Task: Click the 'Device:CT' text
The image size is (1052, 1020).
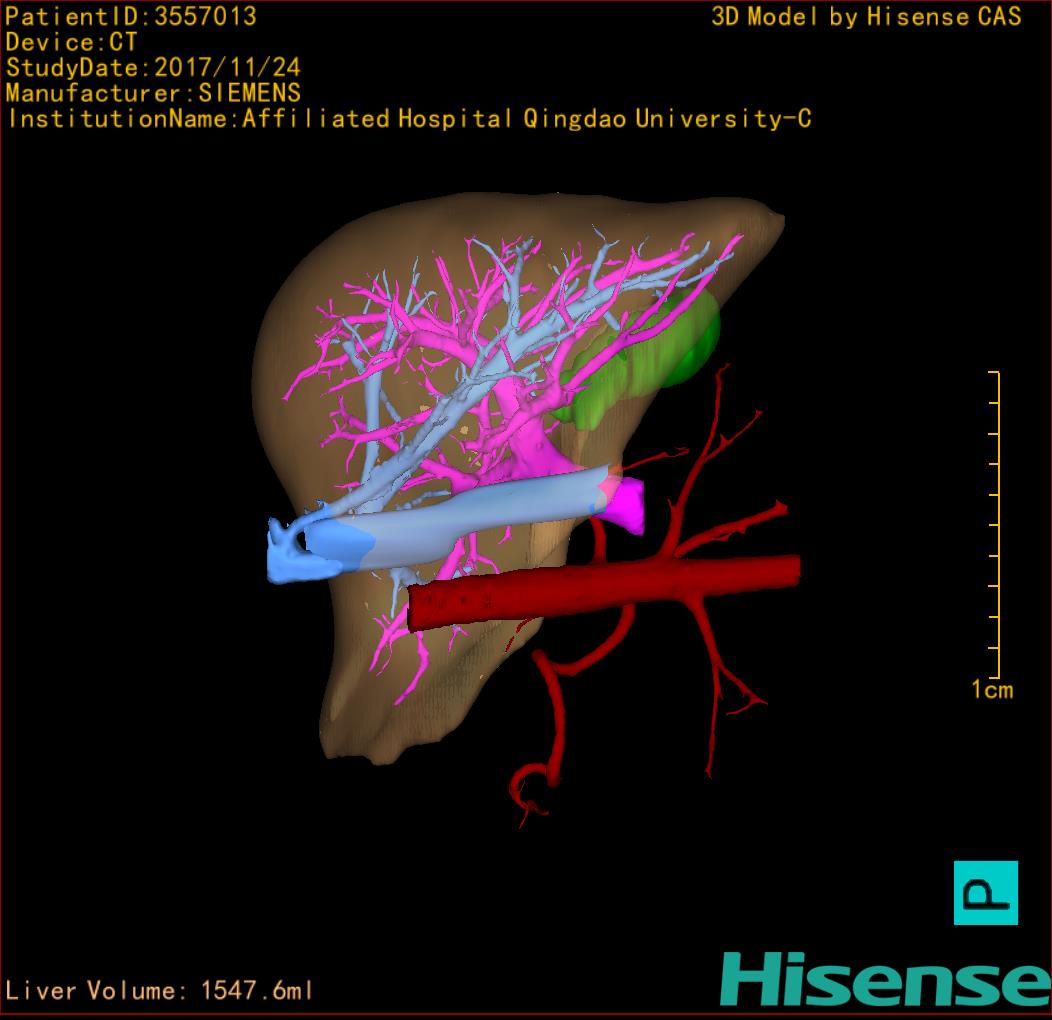Action: 71,42
